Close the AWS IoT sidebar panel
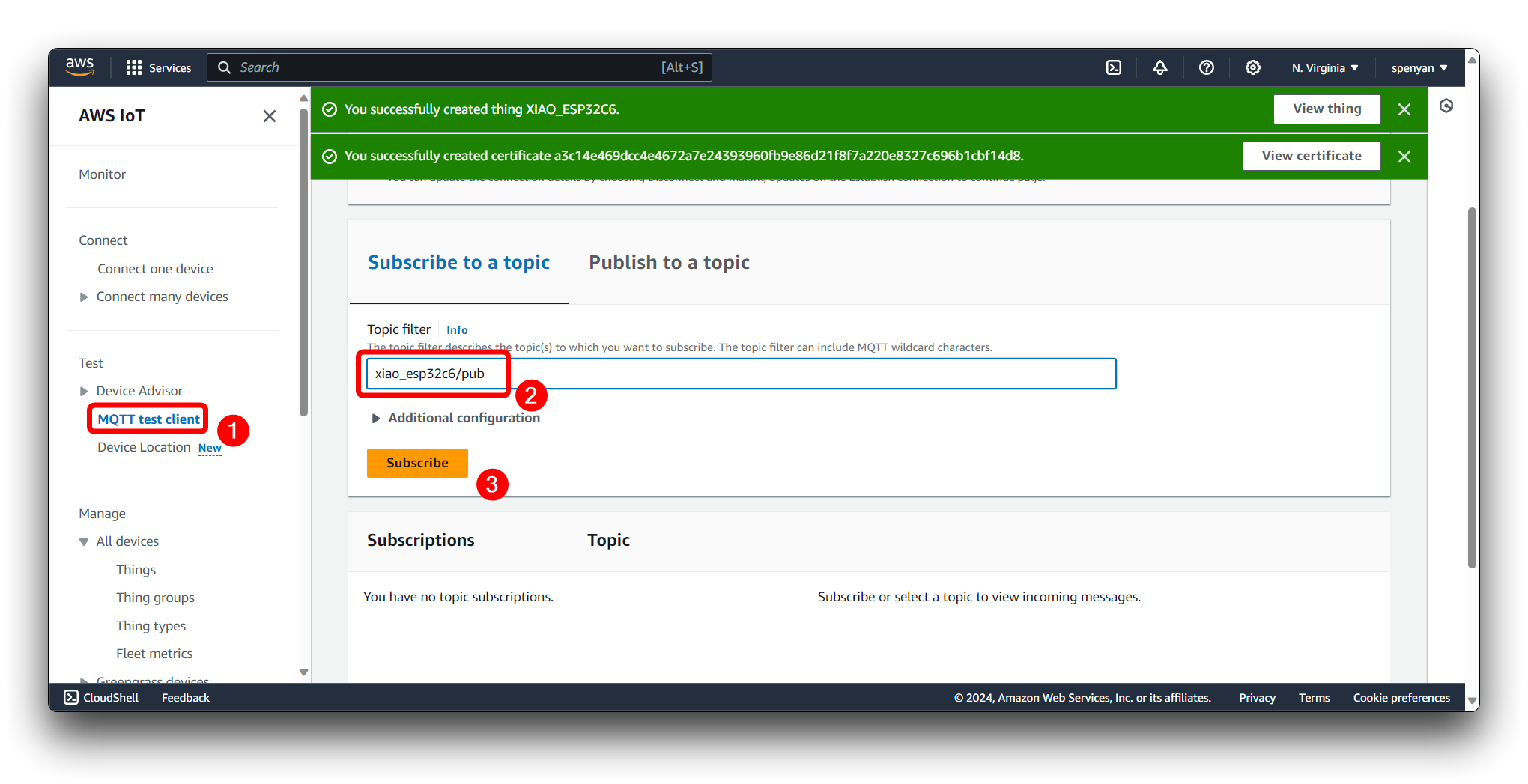The image size is (1528, 784). point(270,116)
